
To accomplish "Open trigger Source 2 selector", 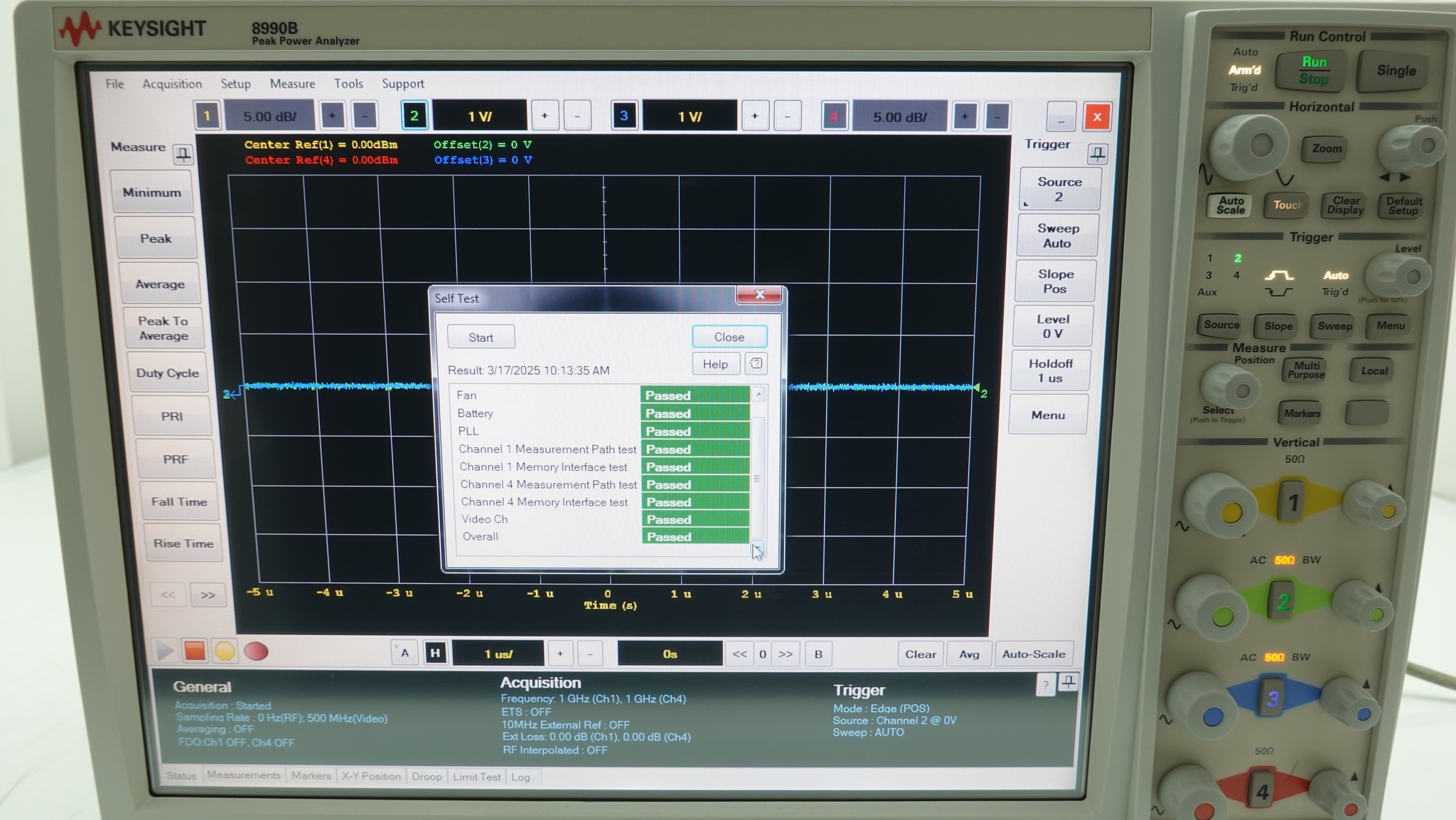I will click(x=1059, y=189).
